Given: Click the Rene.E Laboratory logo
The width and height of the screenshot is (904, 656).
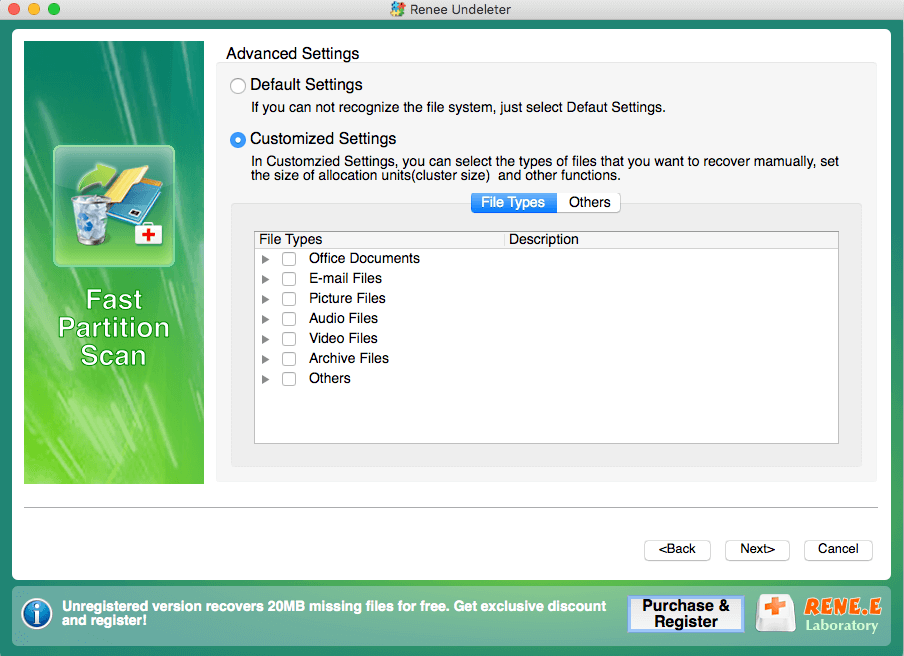Looking at the screenshot, I should point(842,614).
